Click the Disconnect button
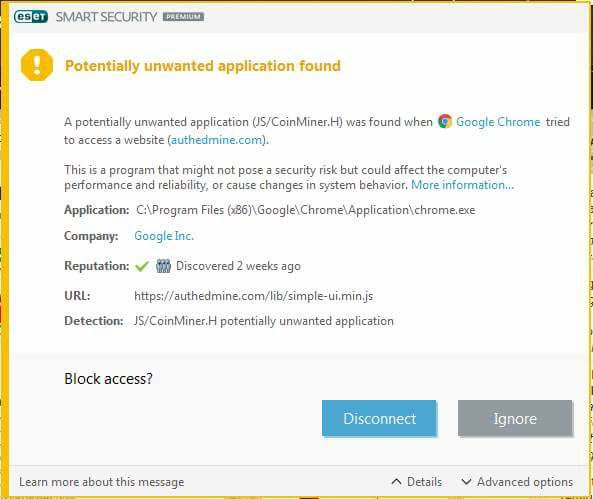Viewport: 593px width, 499px height. click(379, 418)
